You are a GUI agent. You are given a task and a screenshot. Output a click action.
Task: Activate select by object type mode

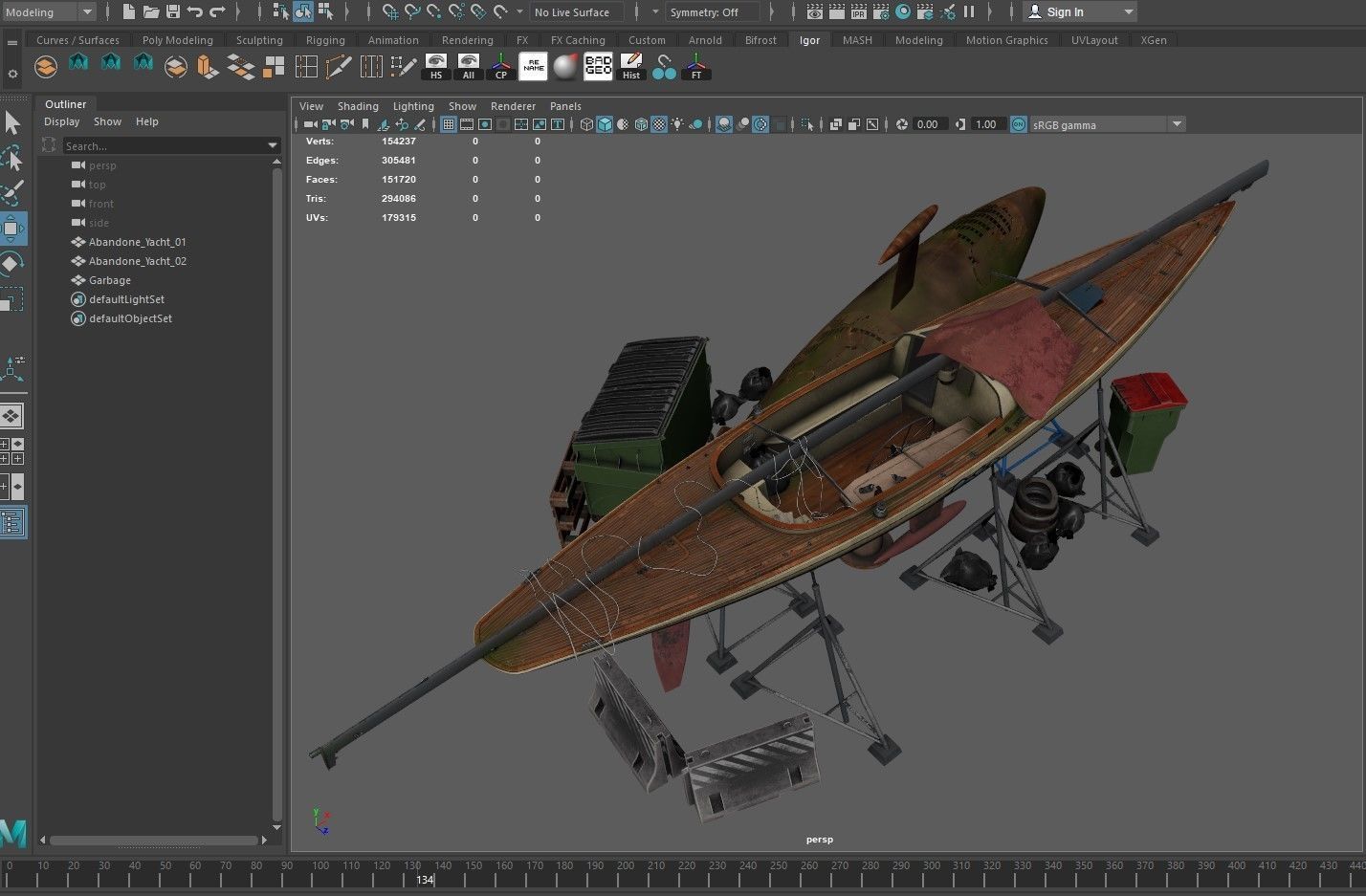[303, 11]
